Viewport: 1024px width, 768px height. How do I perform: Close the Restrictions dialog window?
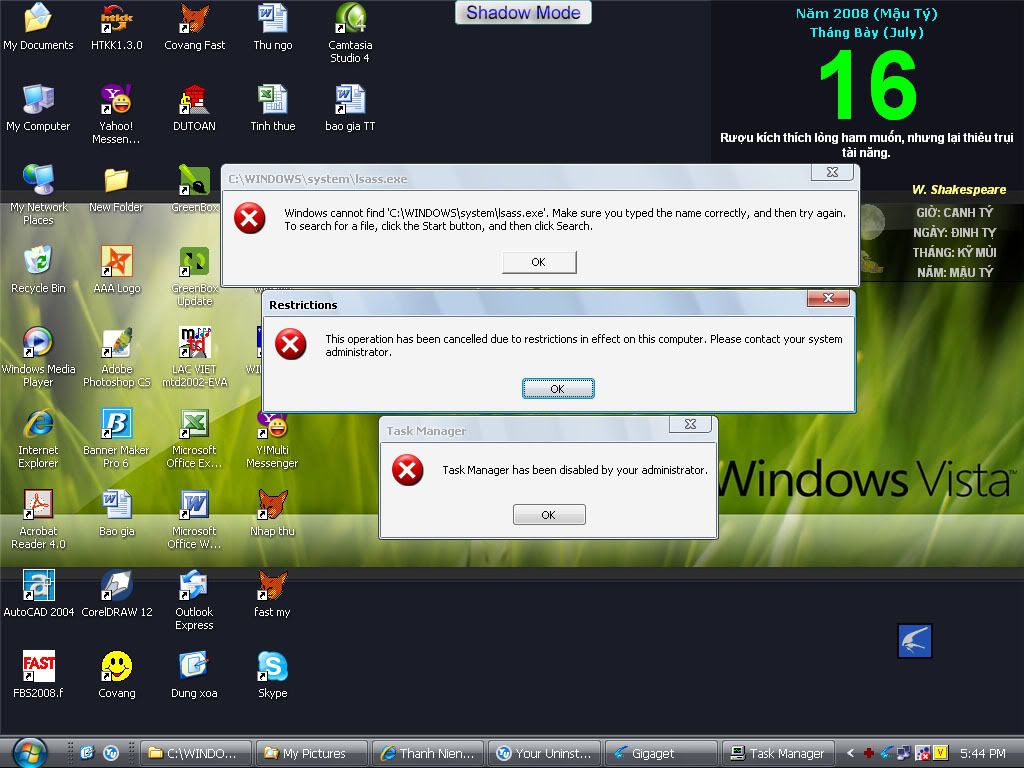coord(828,298)
